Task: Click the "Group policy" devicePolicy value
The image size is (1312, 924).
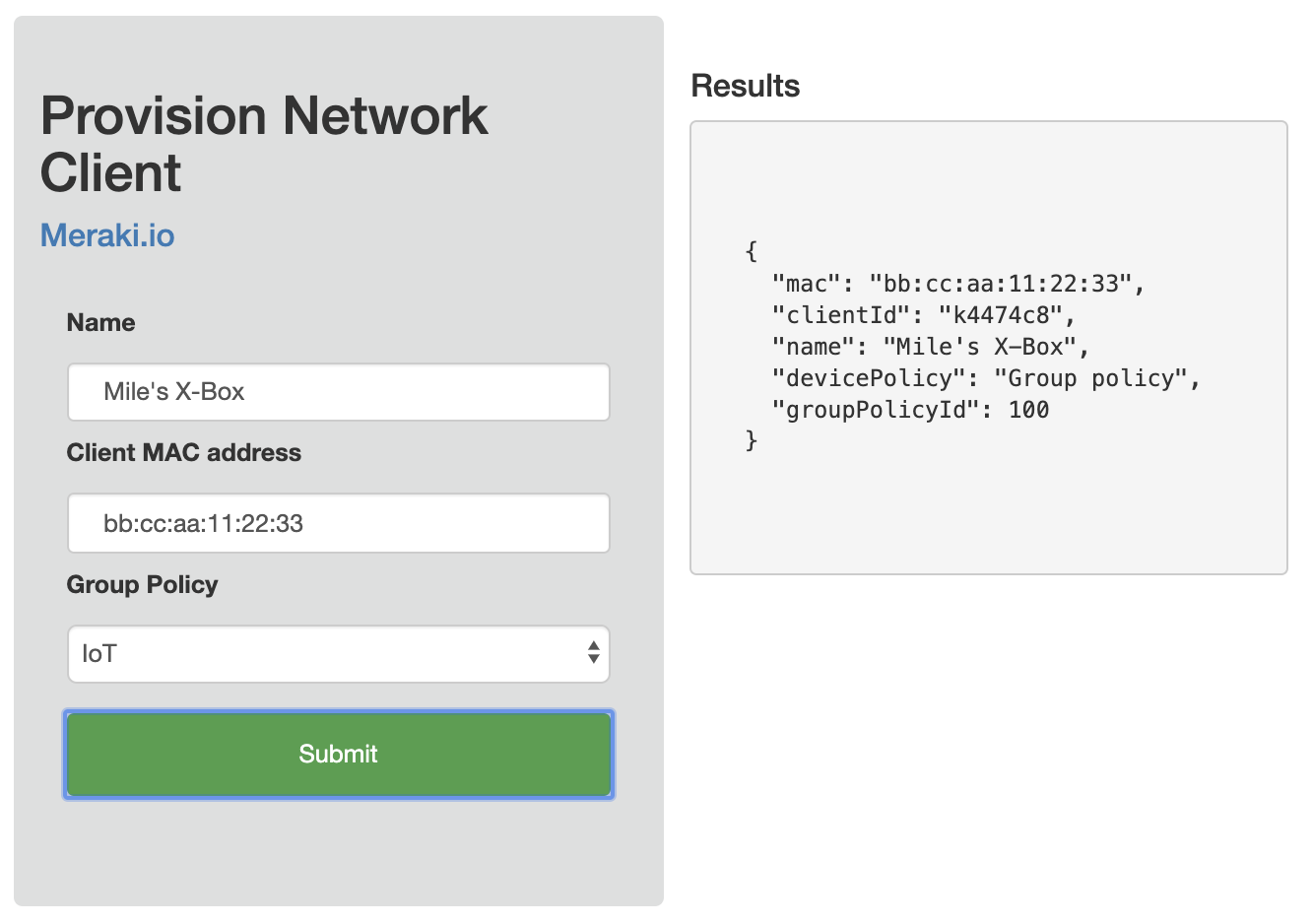Action: point(1090,379)
